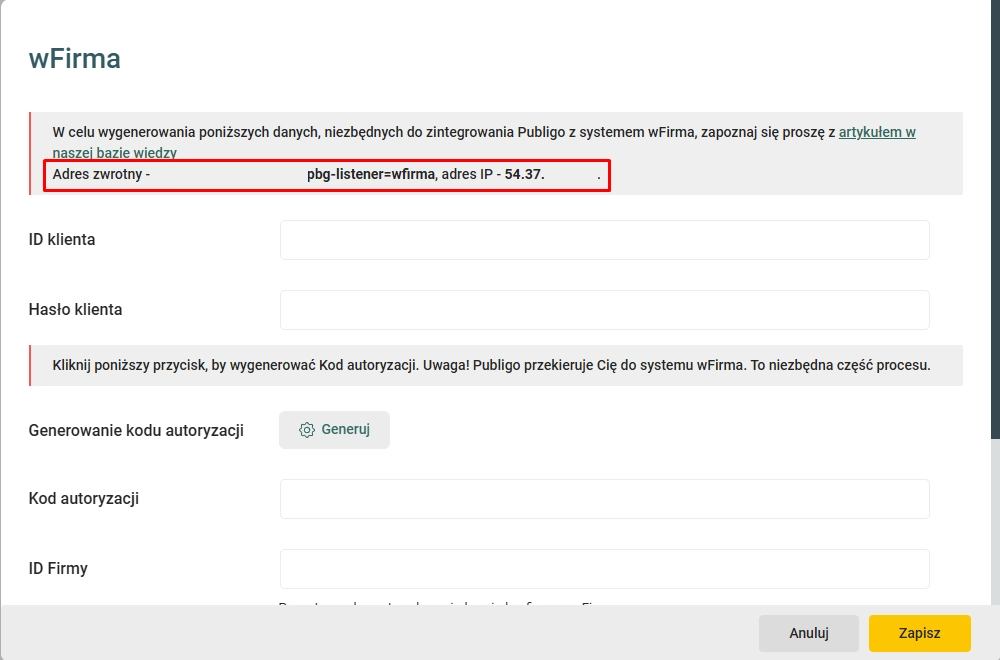
Task: Click the gear icon on Generuj button
Action: click(x=307, y=430)
